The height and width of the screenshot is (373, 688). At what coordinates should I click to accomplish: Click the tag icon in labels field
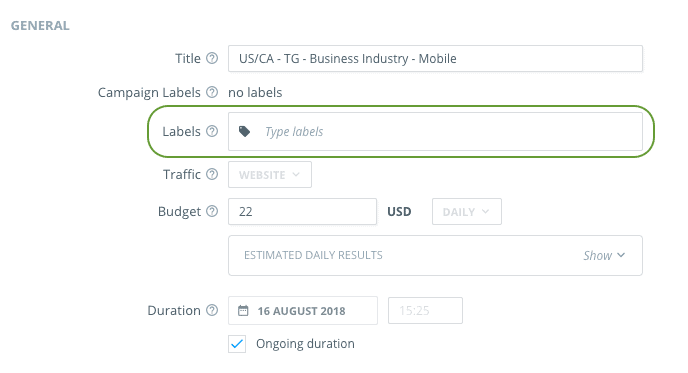pyautogui.click(x=244, y=131)
